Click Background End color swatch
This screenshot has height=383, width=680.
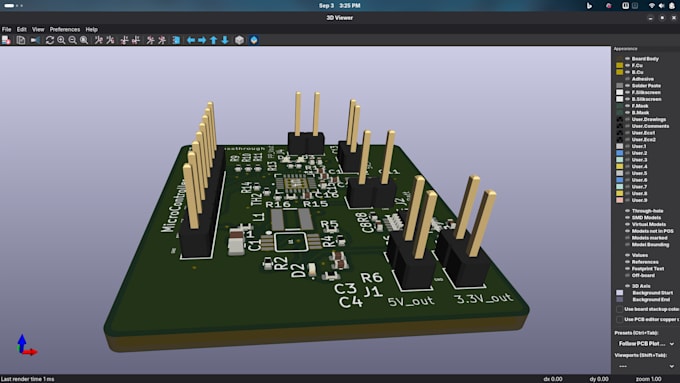tap(619, 300)
